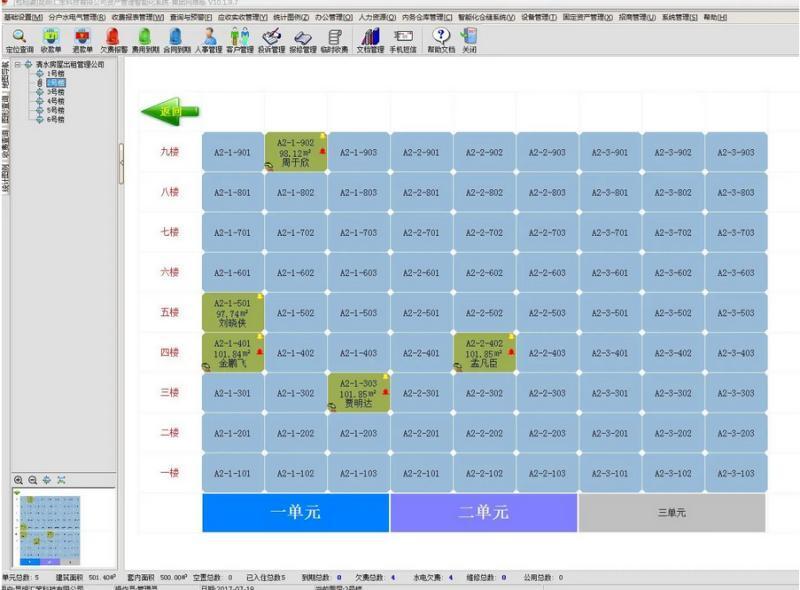Click the red bell on room A2-2-402
This screenshot has width=800, height=590.
point(511,352)
